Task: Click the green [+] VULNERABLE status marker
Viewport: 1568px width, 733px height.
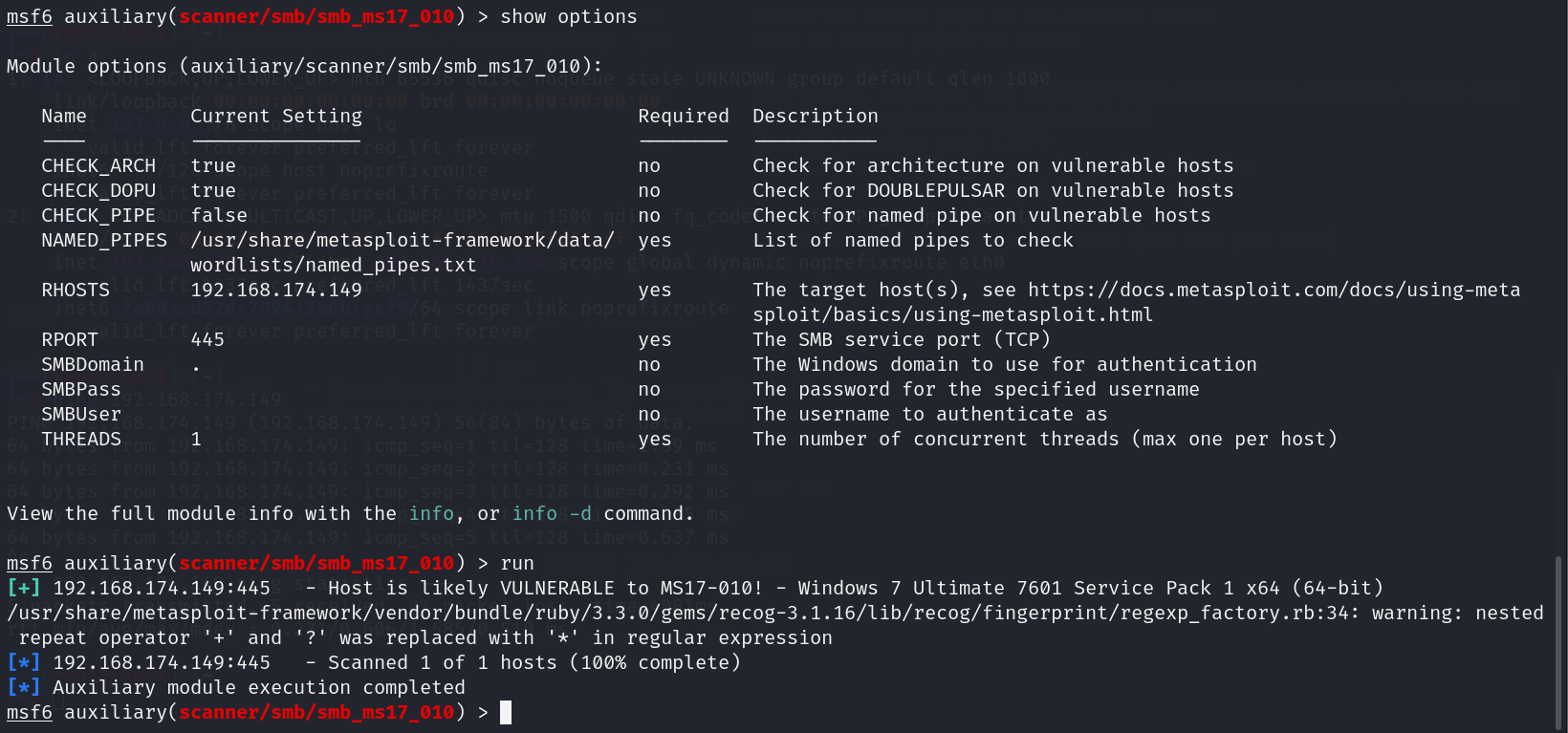Action: pyautogui.click(x=24, y=588)
